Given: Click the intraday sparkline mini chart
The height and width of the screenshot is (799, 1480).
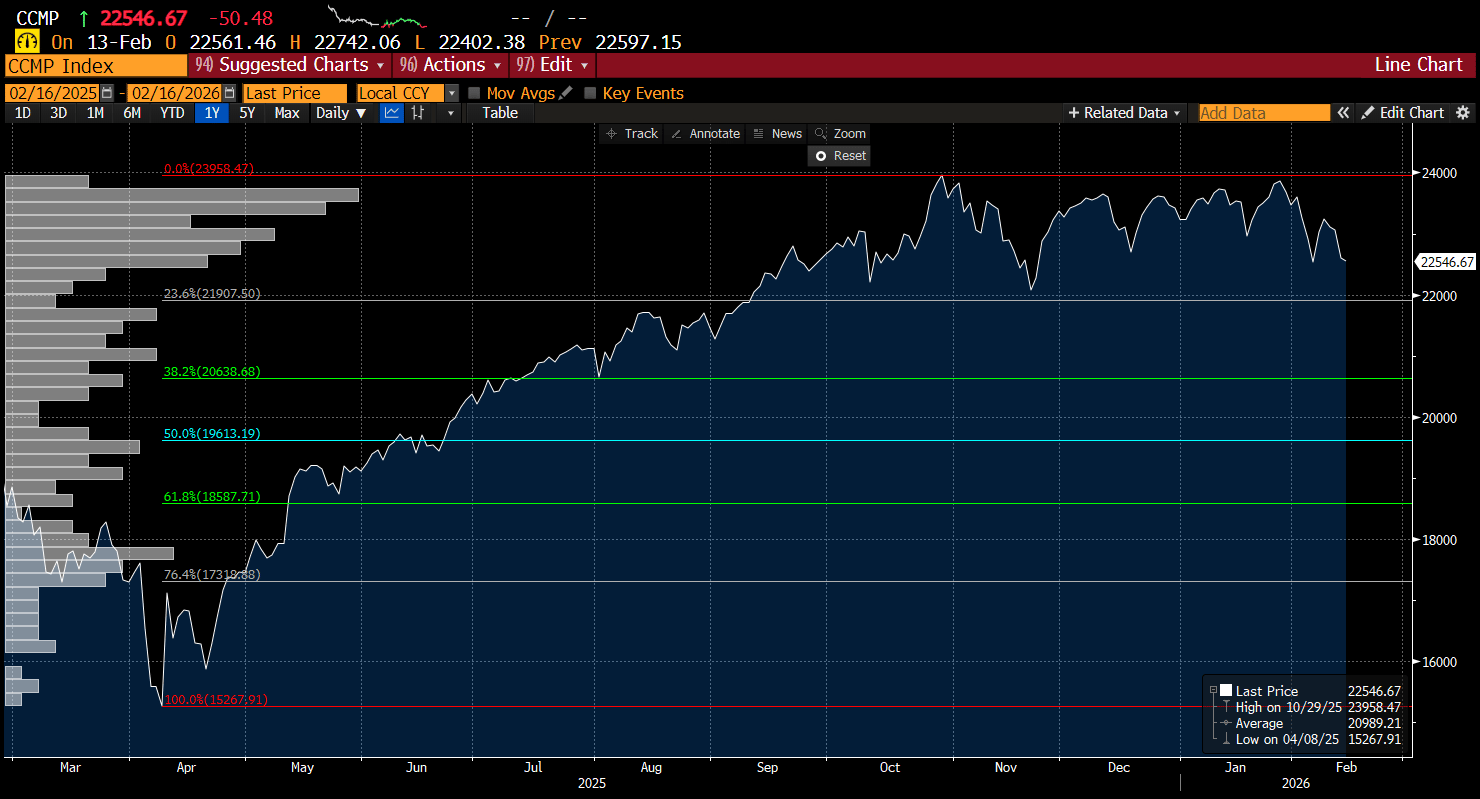Looking at the screenshot, I should point(379,17).
